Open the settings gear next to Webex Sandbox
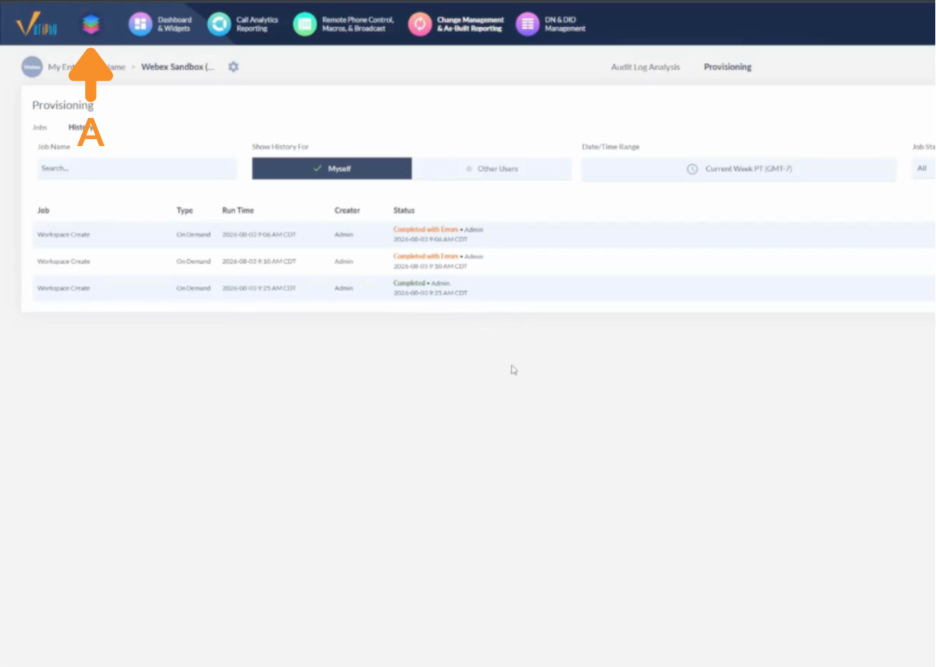Image resolution: width=936 pixels, height=667 pixels. click(x=233, y=67)
